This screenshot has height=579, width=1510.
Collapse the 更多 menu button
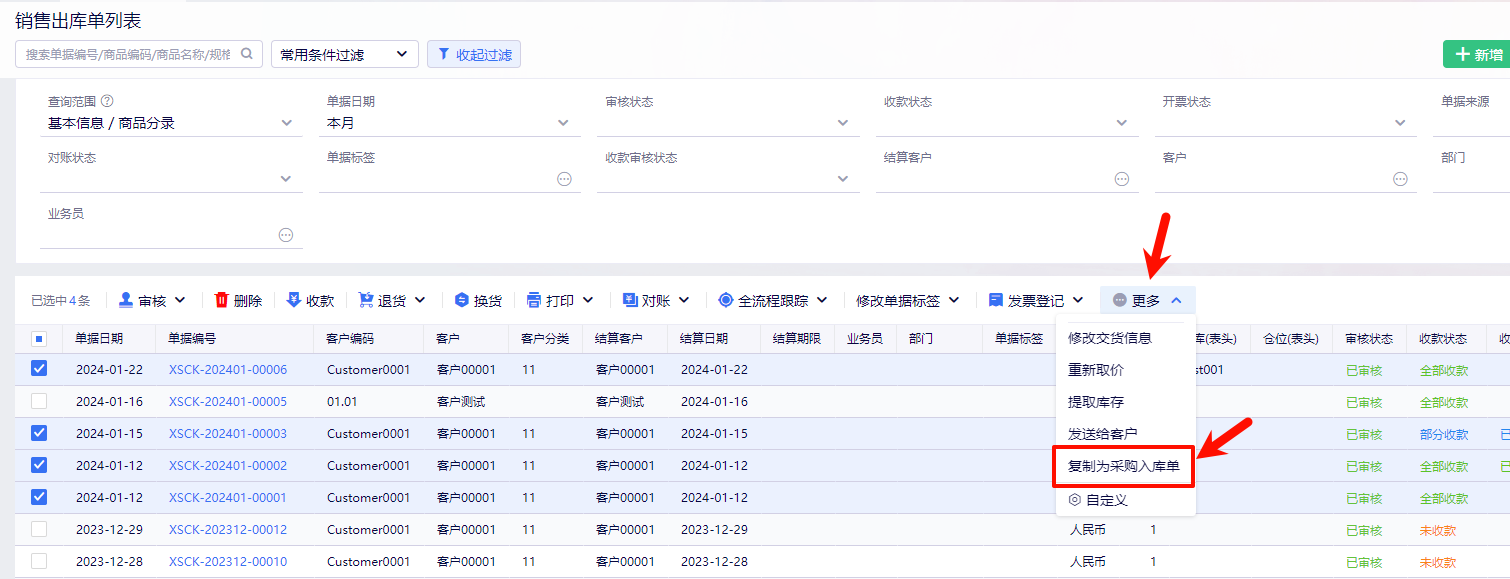click(x=1148, y=300)
